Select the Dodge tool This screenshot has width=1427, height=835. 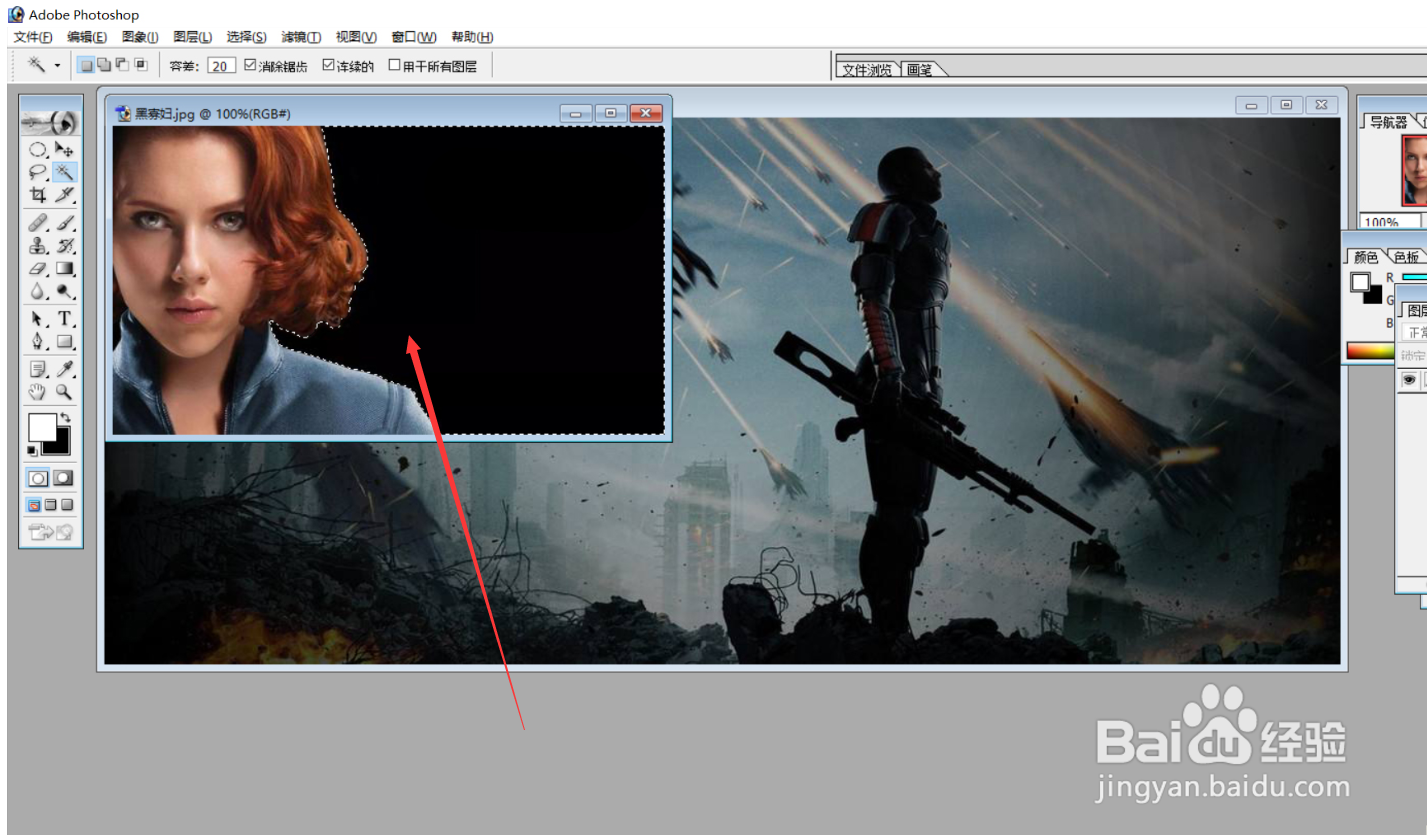coord(65,291)
